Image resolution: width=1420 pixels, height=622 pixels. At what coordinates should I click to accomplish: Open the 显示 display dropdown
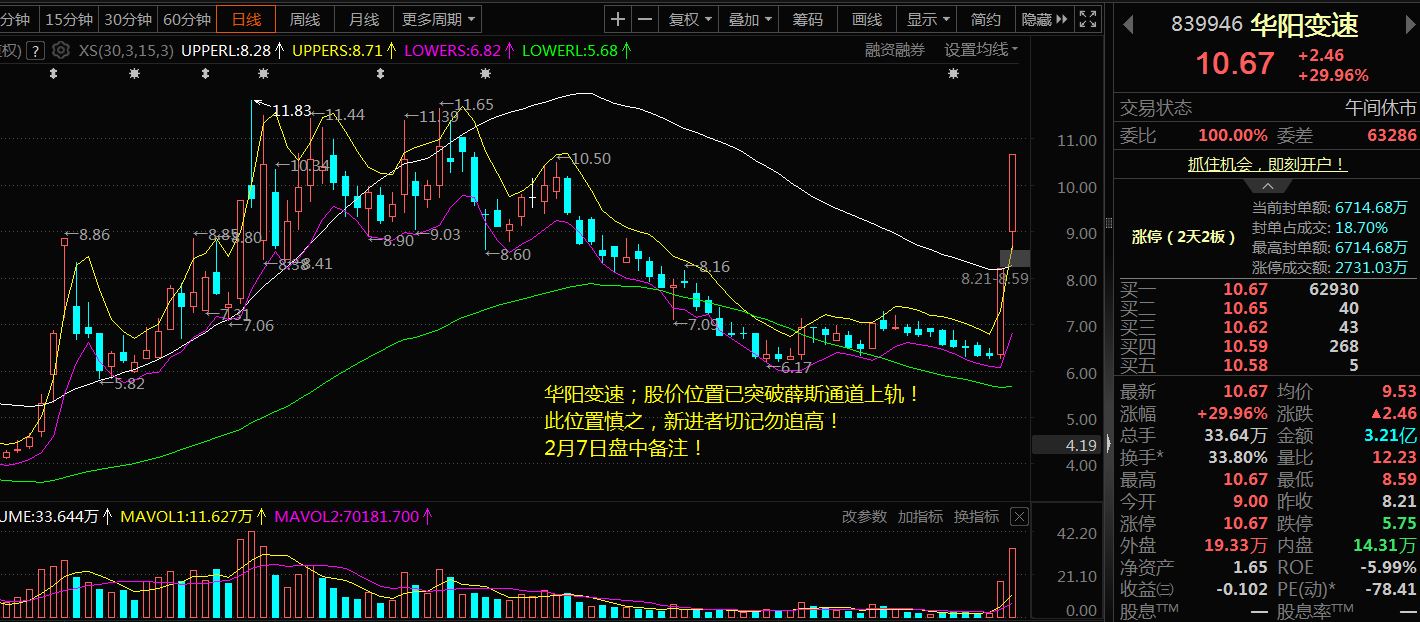tap(929, 19)
